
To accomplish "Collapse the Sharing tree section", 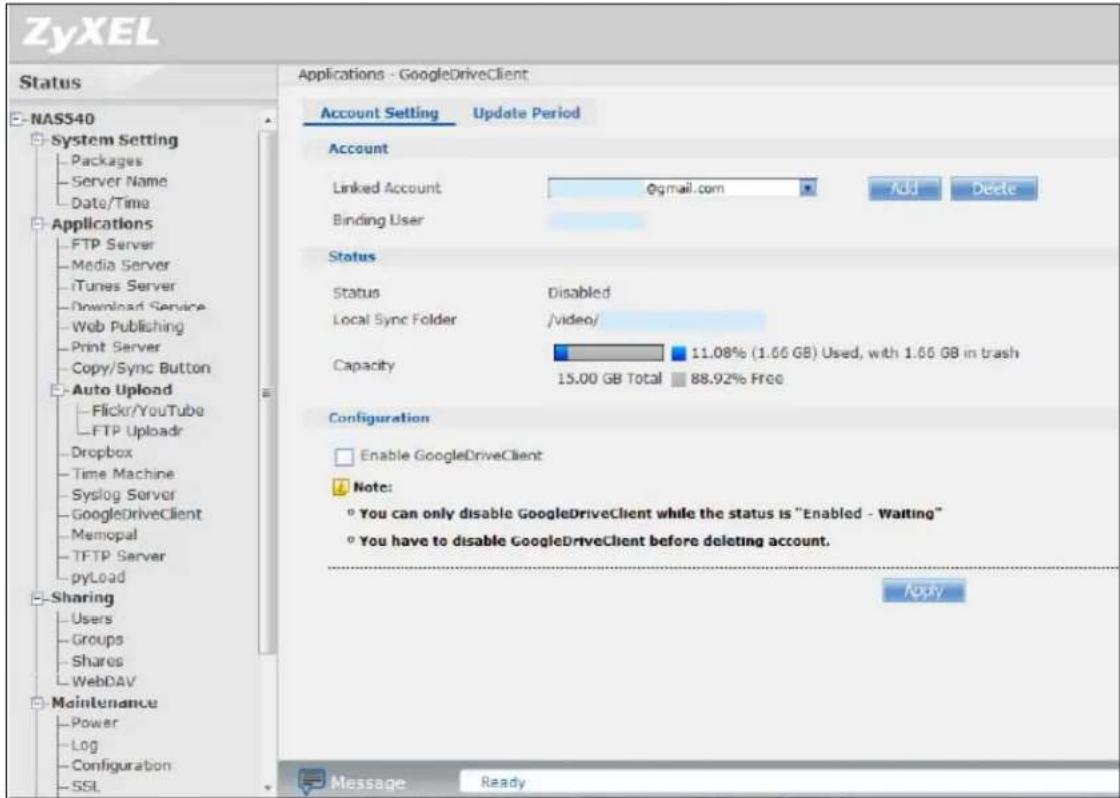I will pos(38,598).
